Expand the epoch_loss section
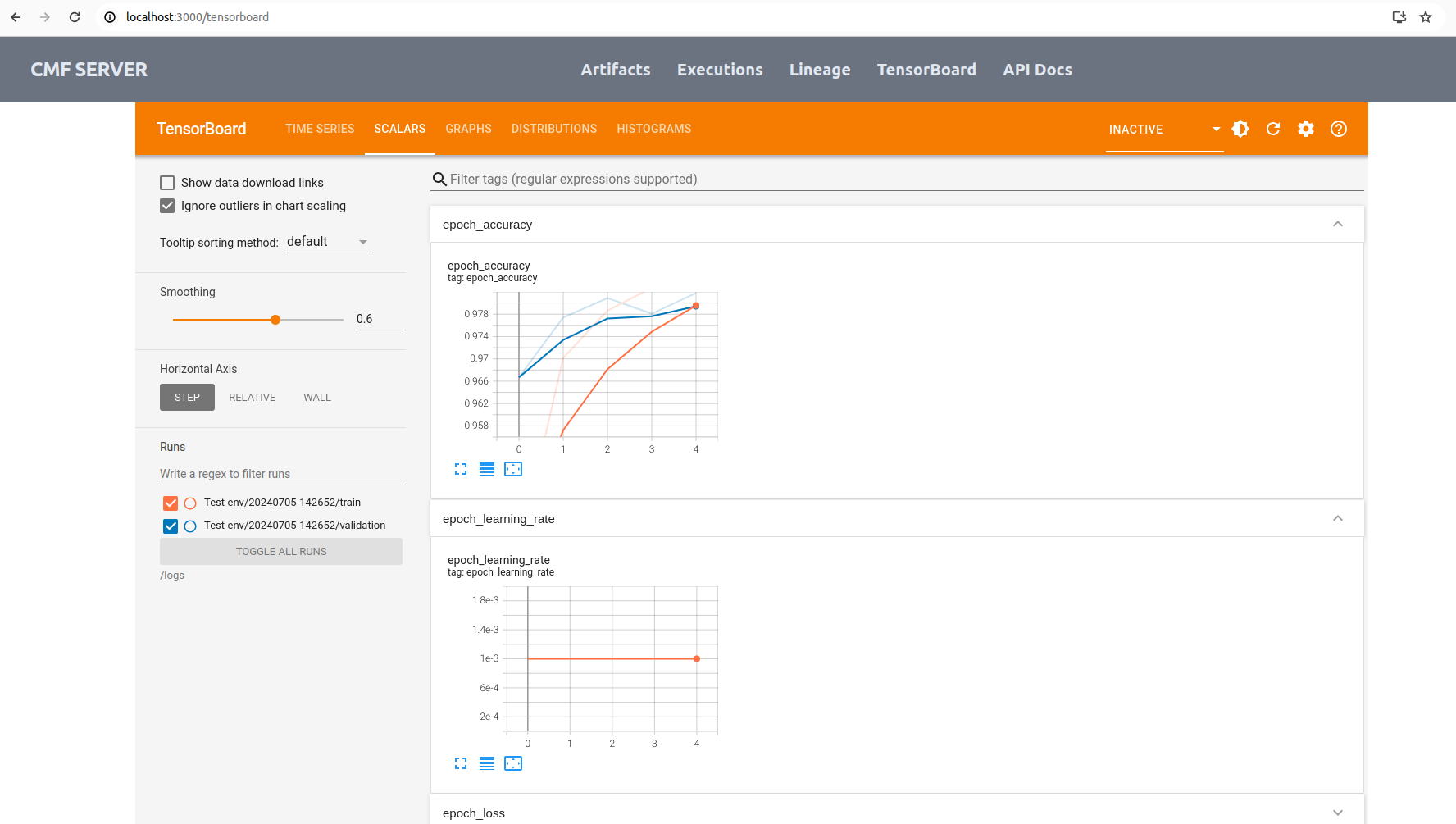The width and height of the screenshot is (1456, 824). (1338, 813)
